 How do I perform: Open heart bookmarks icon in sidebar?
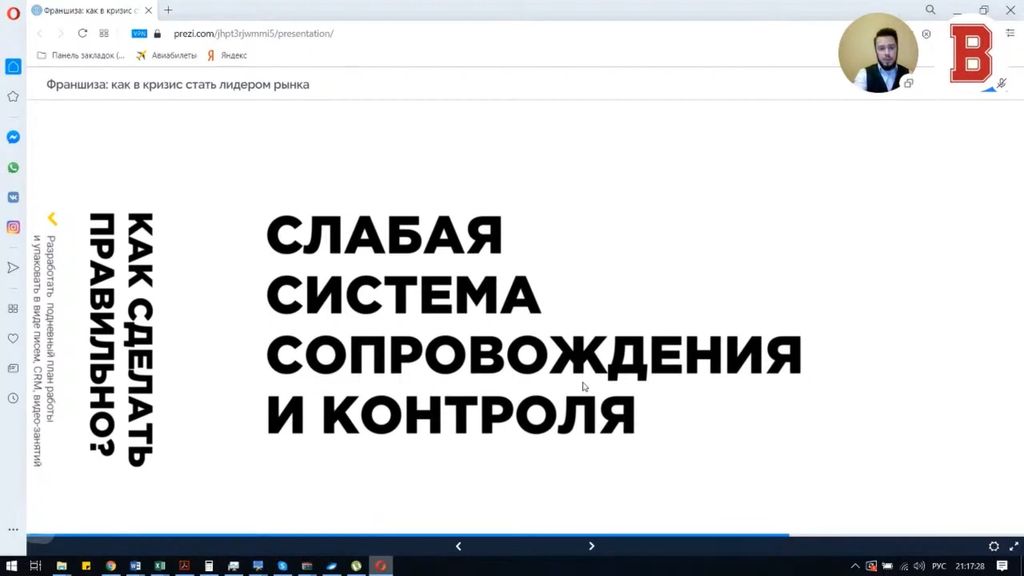(x=13, y=338)
